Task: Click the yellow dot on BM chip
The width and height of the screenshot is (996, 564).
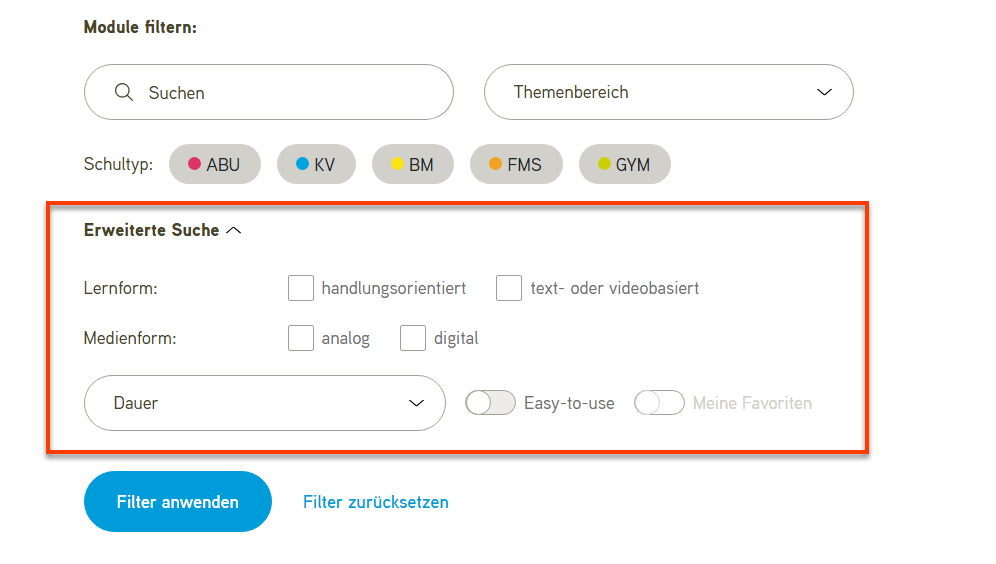Action: pos(397,164)
